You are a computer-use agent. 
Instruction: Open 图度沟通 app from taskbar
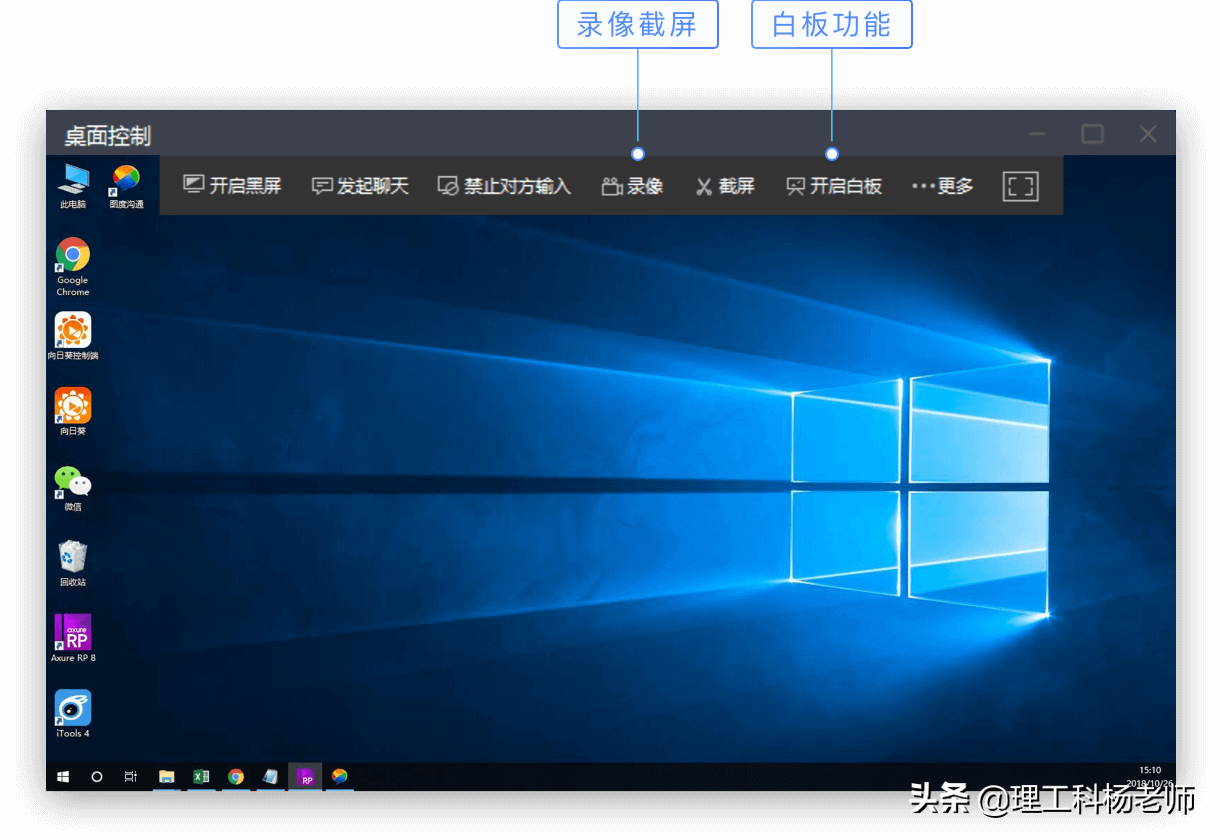tap(340, 776)
